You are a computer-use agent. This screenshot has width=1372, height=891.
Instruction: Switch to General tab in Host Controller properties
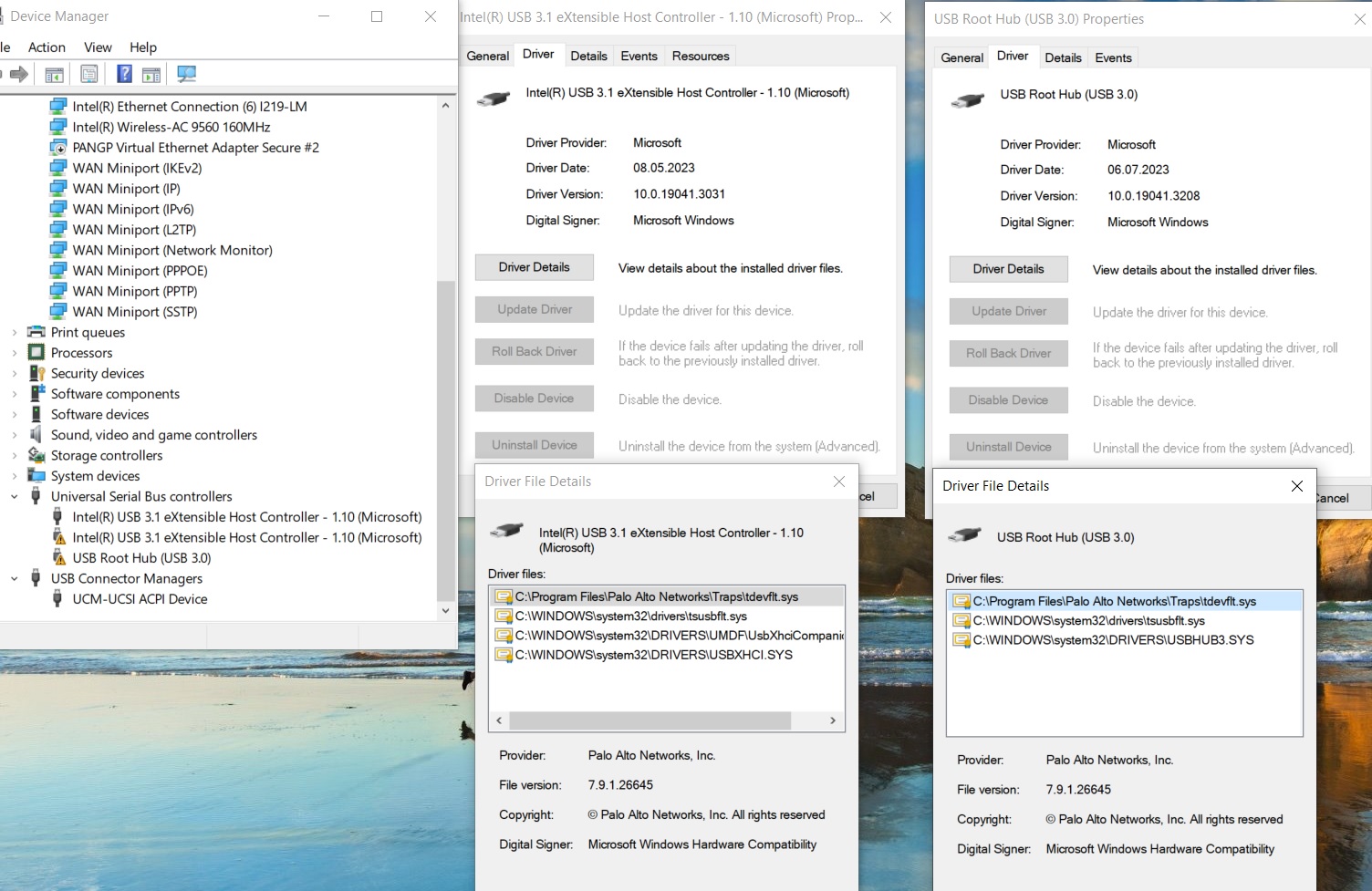click(x=487, y=56)
